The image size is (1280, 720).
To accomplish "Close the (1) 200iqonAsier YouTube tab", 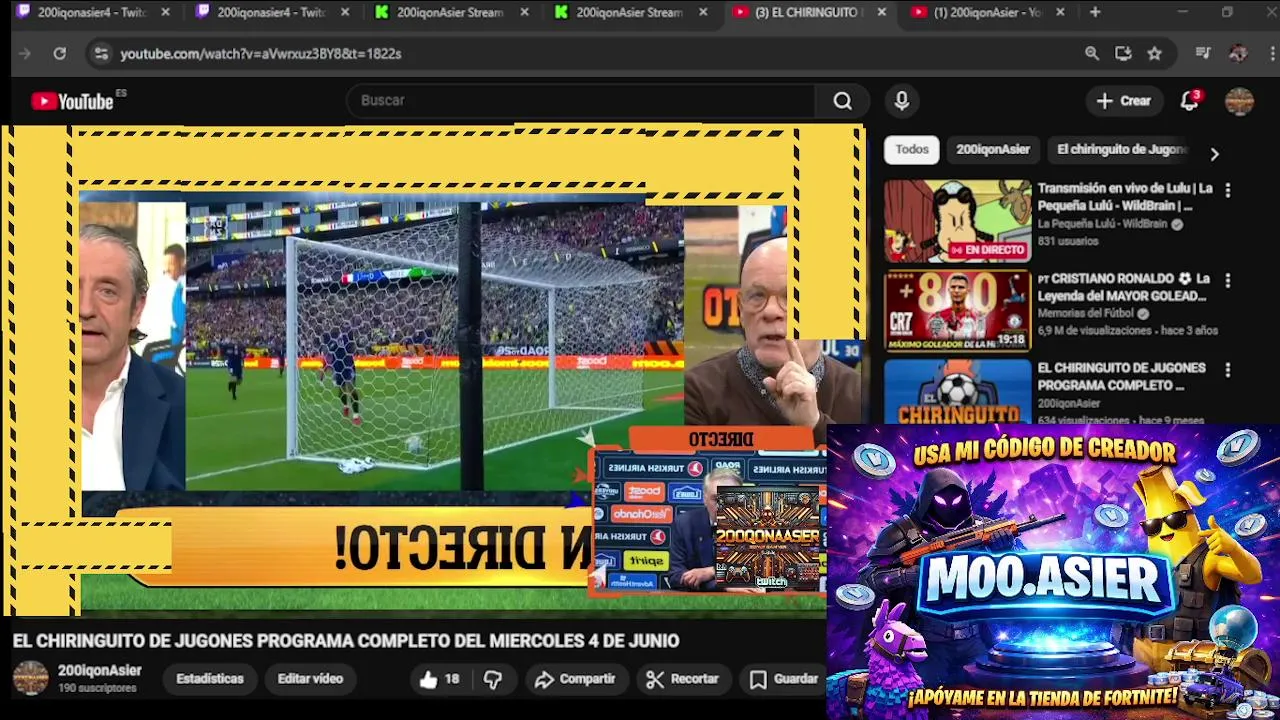I will coord(1060,12).
